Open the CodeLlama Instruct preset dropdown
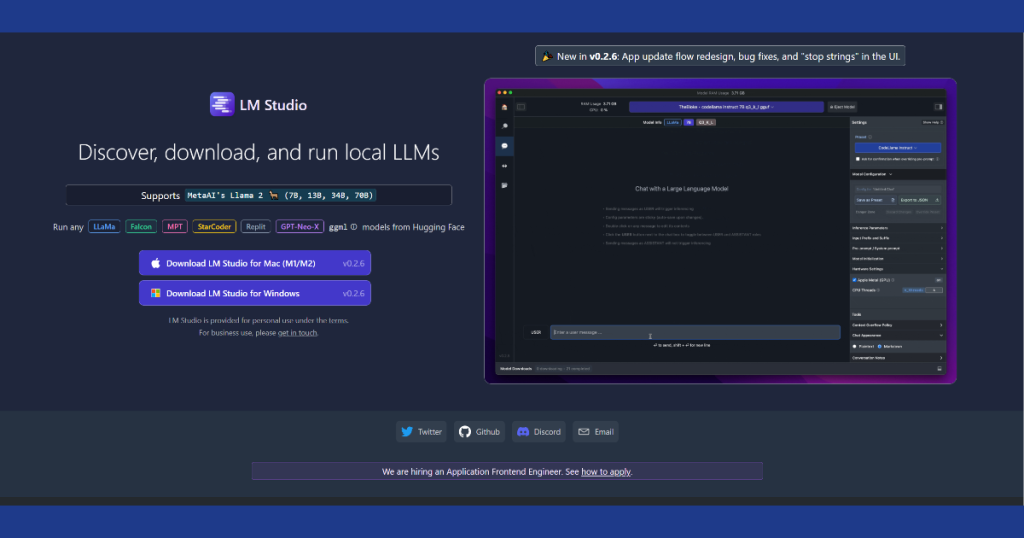 click(x=898, y=148)
